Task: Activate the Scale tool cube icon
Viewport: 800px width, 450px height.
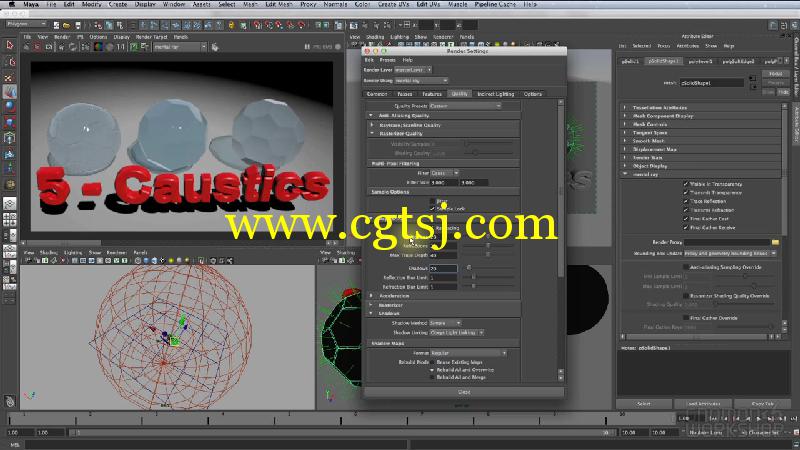Action: tap(10, 122)
